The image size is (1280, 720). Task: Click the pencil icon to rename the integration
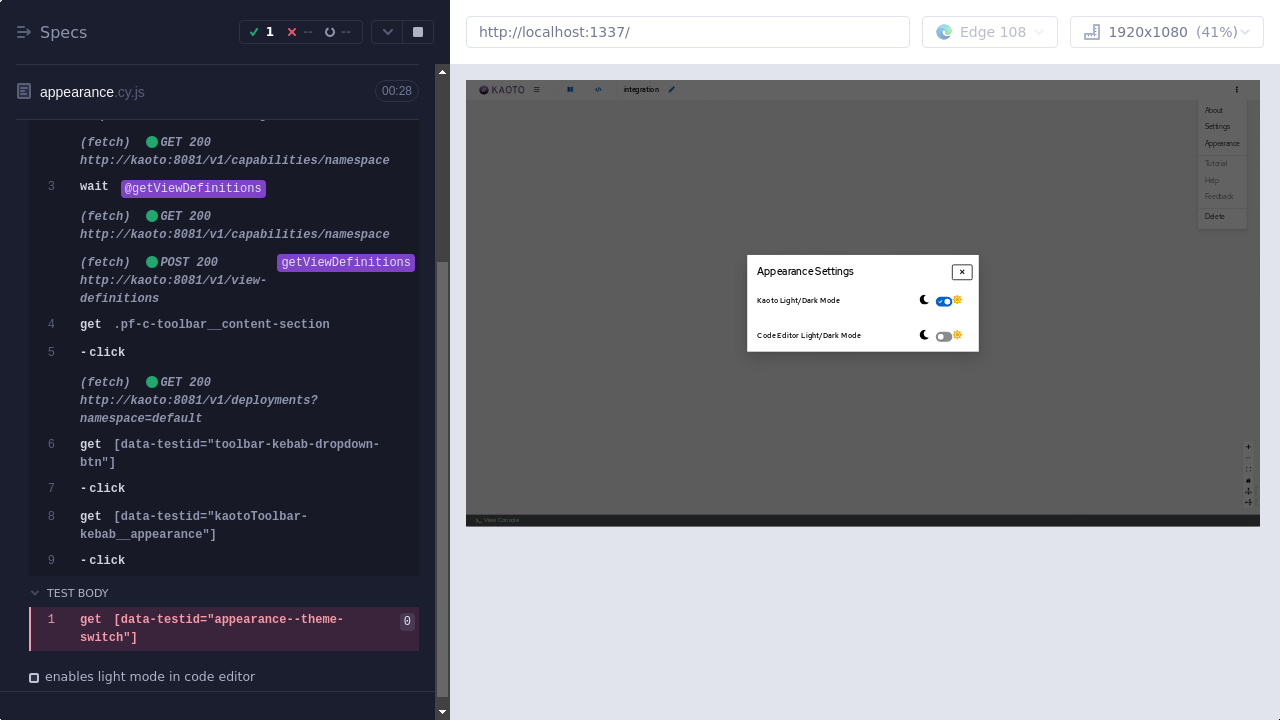(671, 89)
